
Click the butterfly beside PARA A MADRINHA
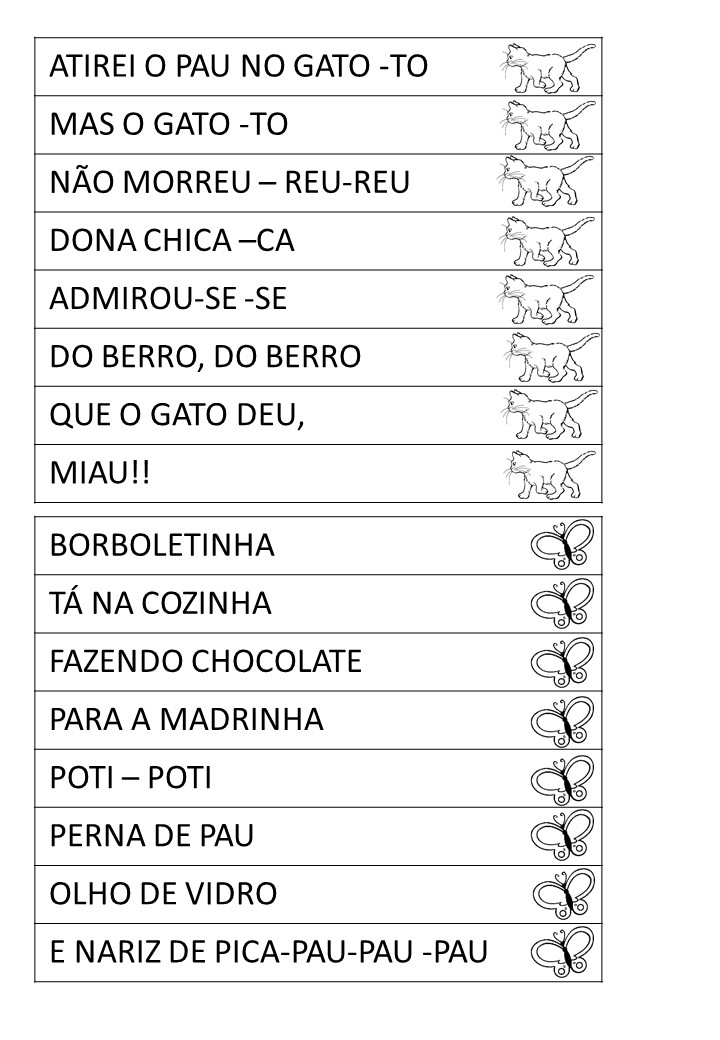coord(562,720)
